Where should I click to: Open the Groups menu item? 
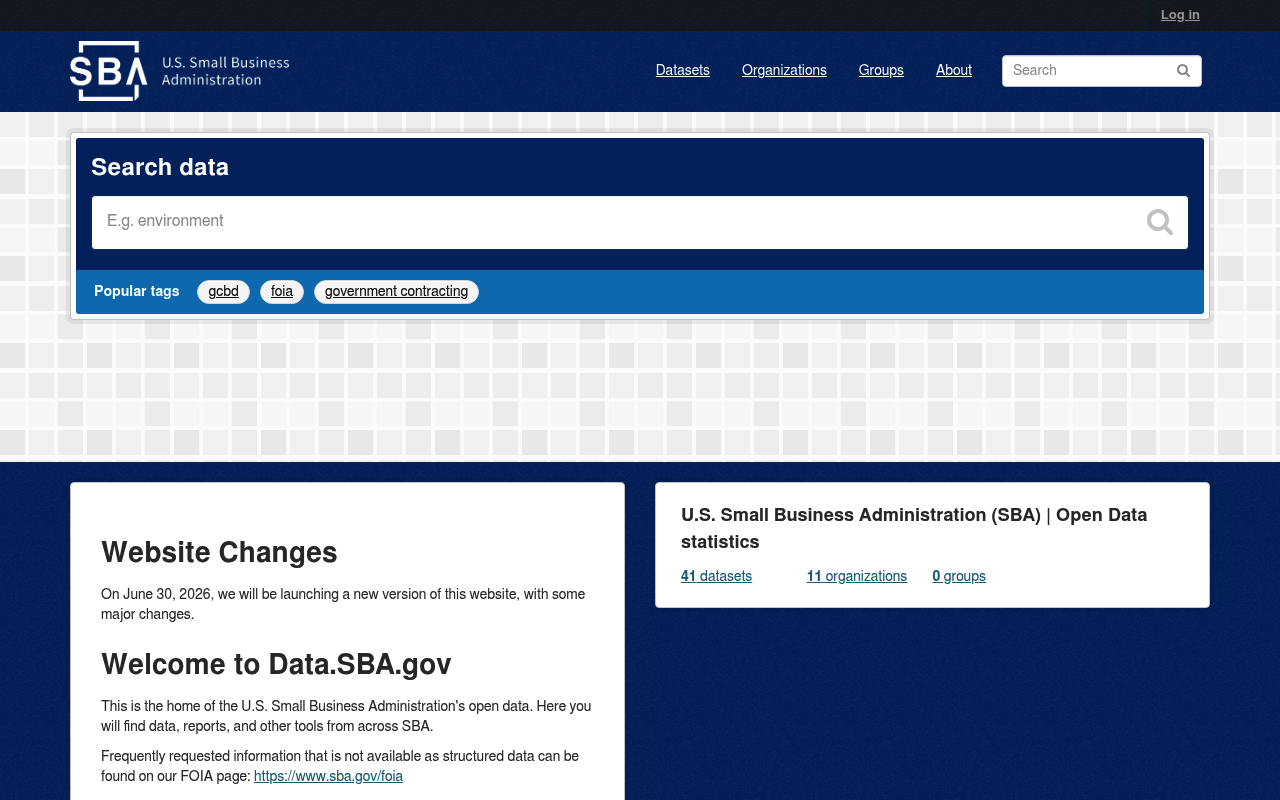881,70
